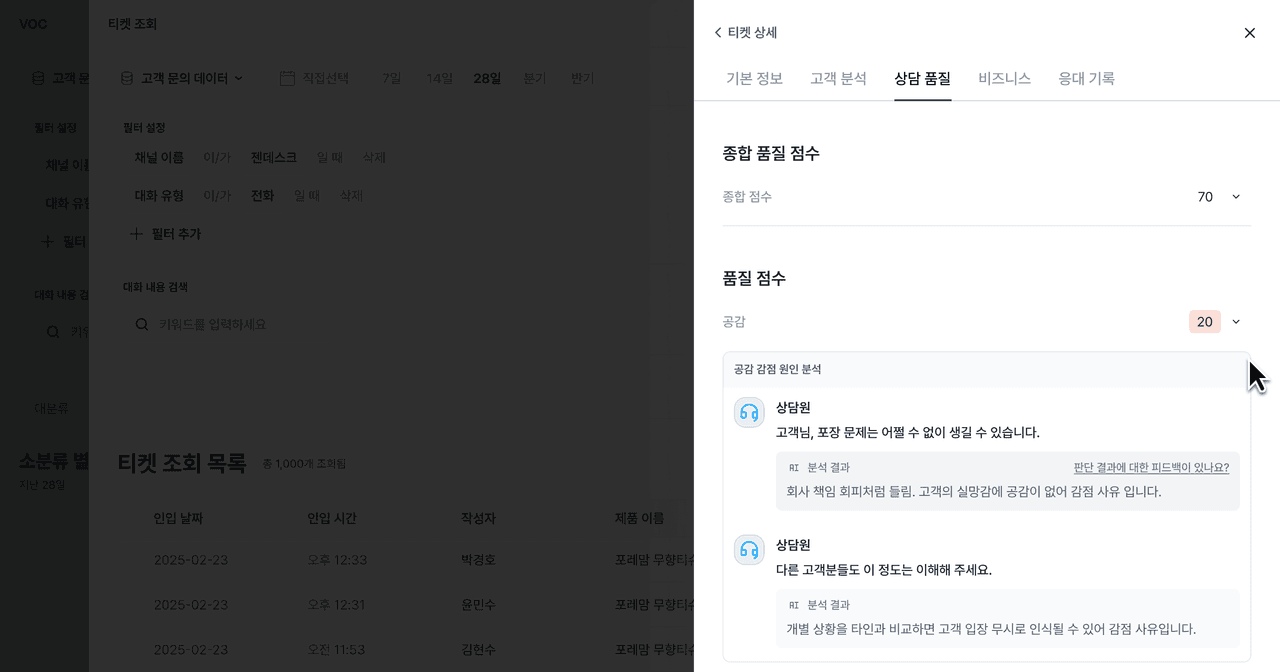1280x672 pixels.
Task: Click the 종합 품질 점수 heading
Action: coord(771,153)
